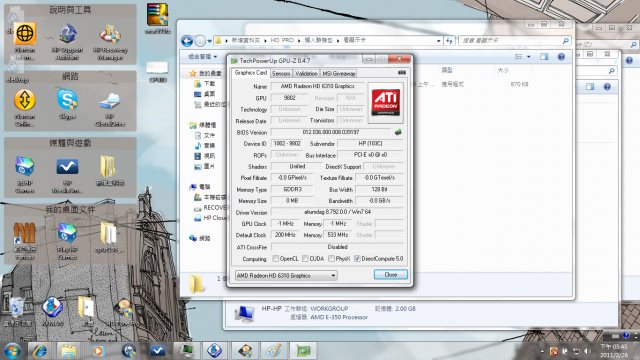Click the Name field AMD Radeon HD 6310
Viewport: 640px width, 360px height.
tap(318, 87)
